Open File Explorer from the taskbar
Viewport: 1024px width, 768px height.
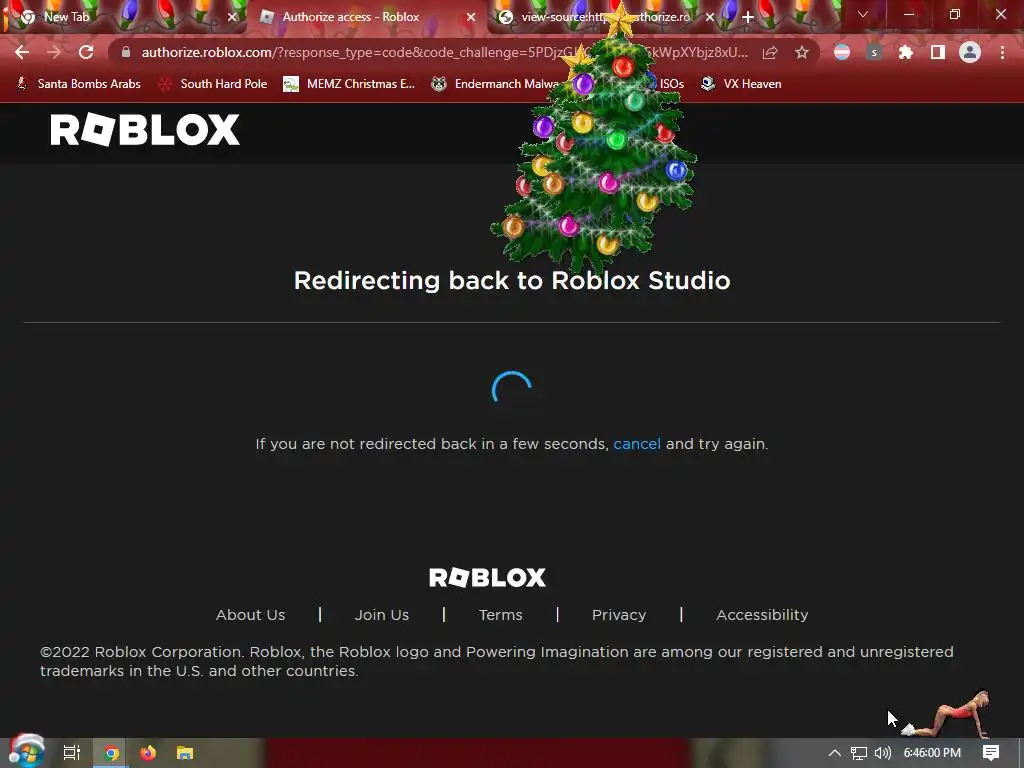pyautogui.click(x=185, y=753)
